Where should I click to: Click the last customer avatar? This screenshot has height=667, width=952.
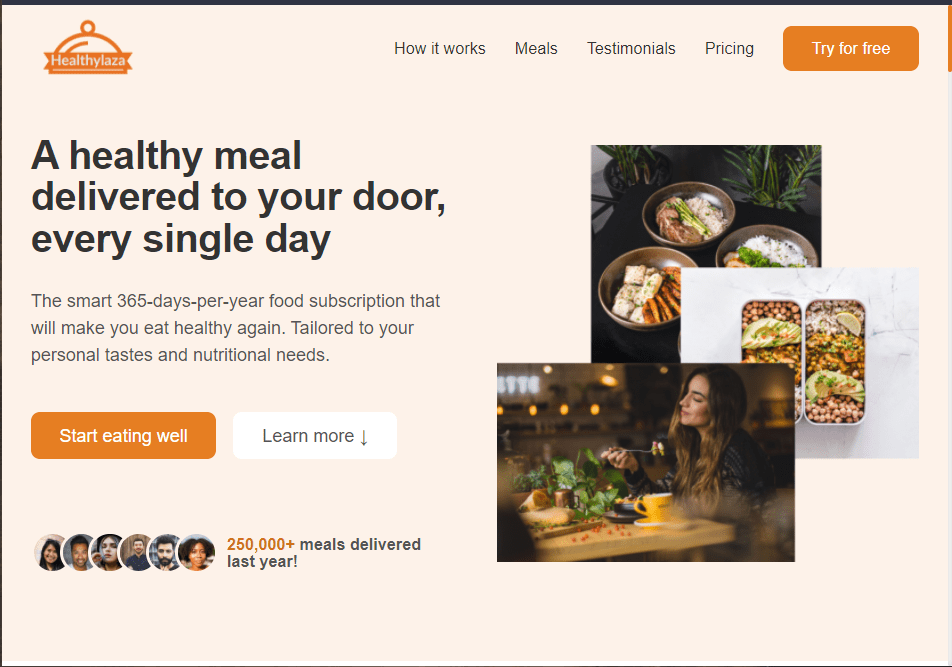coord(197,552)
